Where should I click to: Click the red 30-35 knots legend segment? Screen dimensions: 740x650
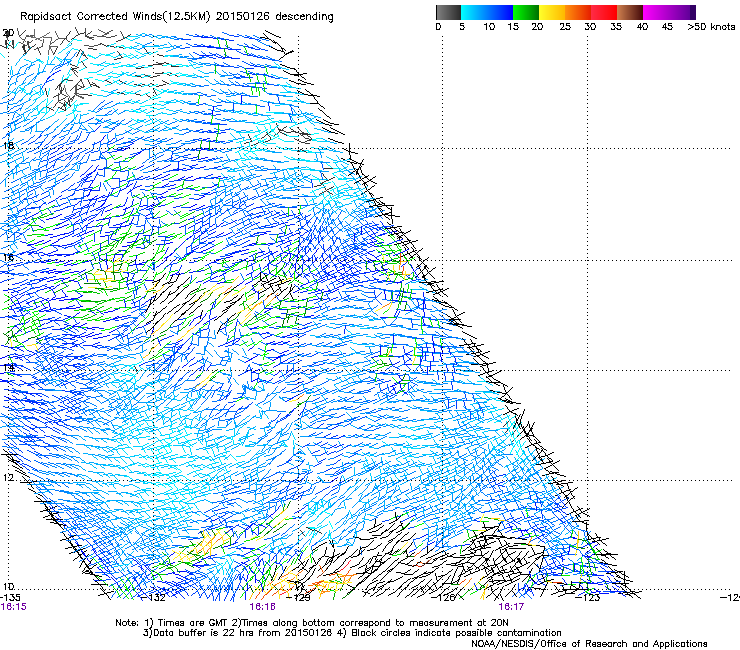(x=604, y=12)
